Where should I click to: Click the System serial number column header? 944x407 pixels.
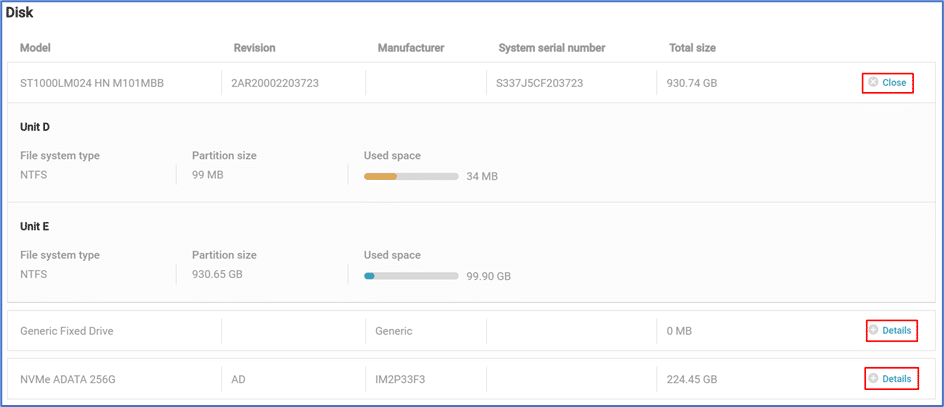pyautogui.click(x=551, y=48)
